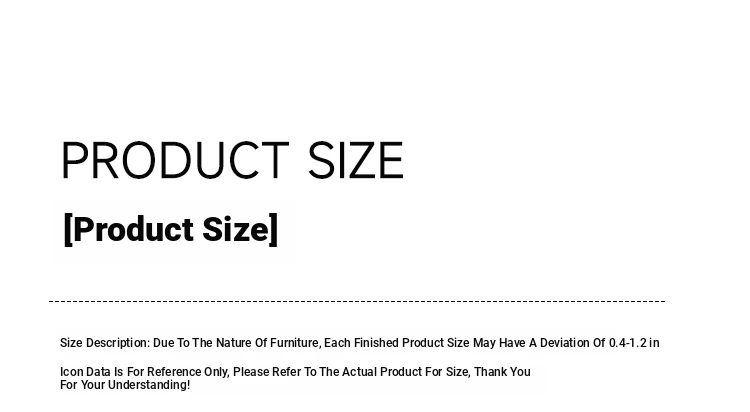Click the word 'Furniture' in the description
Viewport: 750px width, 412px height.
click(x=294, y=343)
